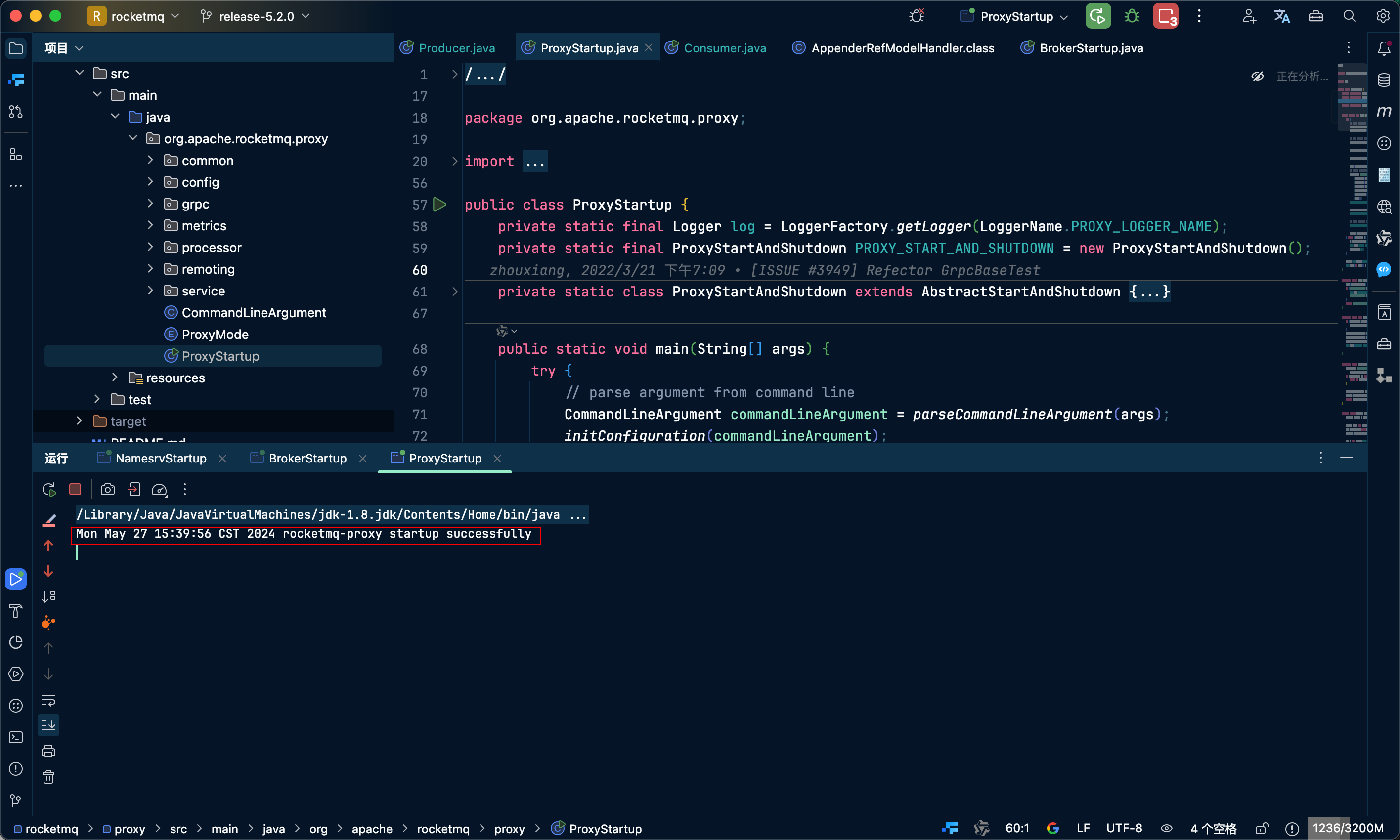Click the memory indicator 1236/3200M
The width and height of the screenshot is (1400, 840).
pos(1348,828)
